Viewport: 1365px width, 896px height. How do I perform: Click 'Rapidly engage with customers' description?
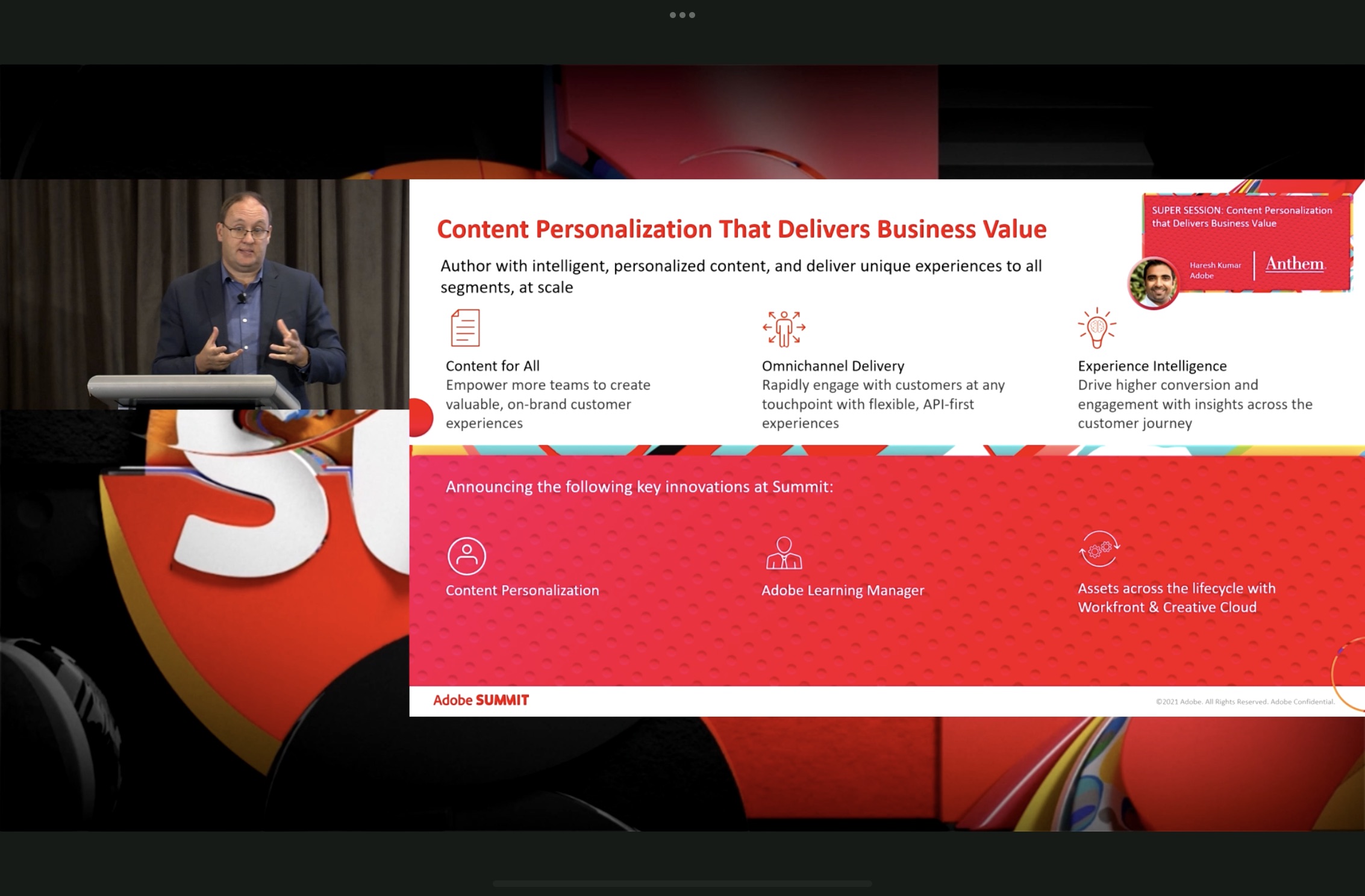coord(883,403)
